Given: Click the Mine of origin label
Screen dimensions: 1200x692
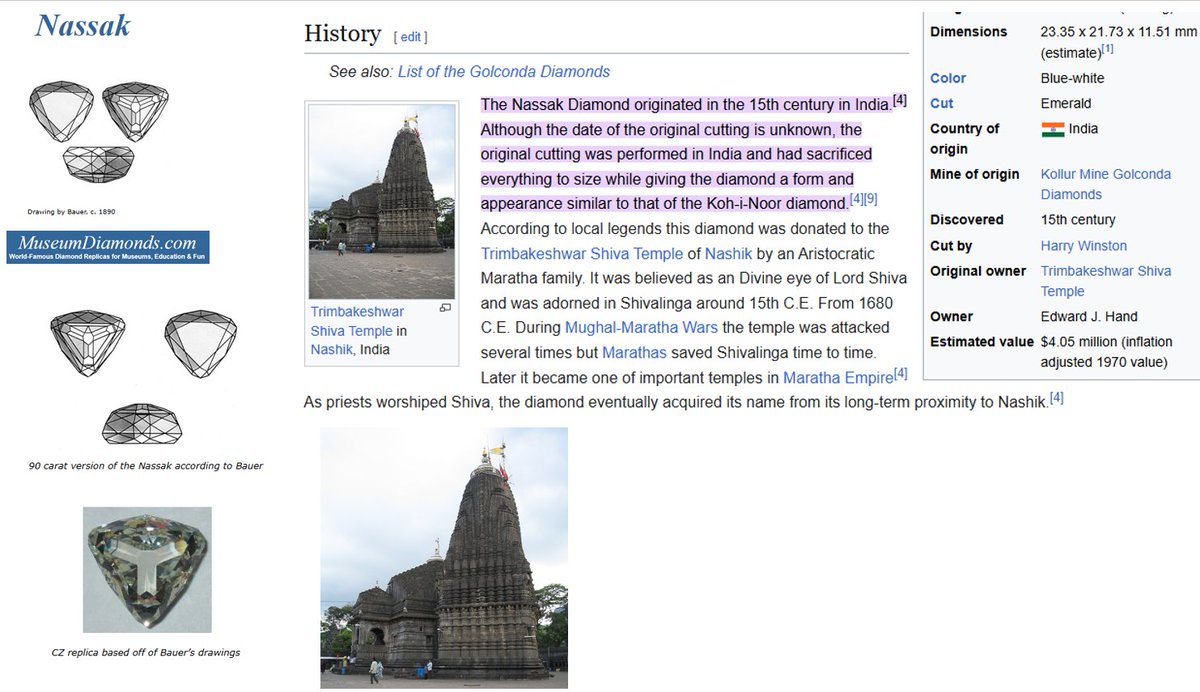Looking at the screenshot, I should pyautogui.click(x=975, y=174).
